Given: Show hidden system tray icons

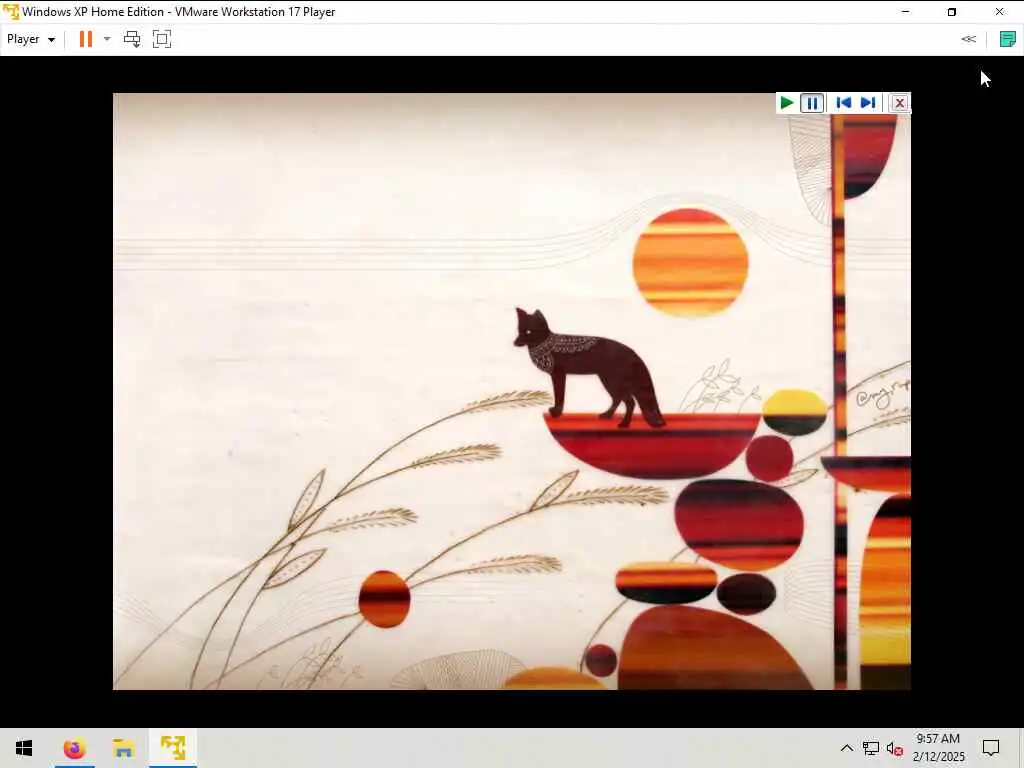Looking at the screenshot, I should 846,748.
